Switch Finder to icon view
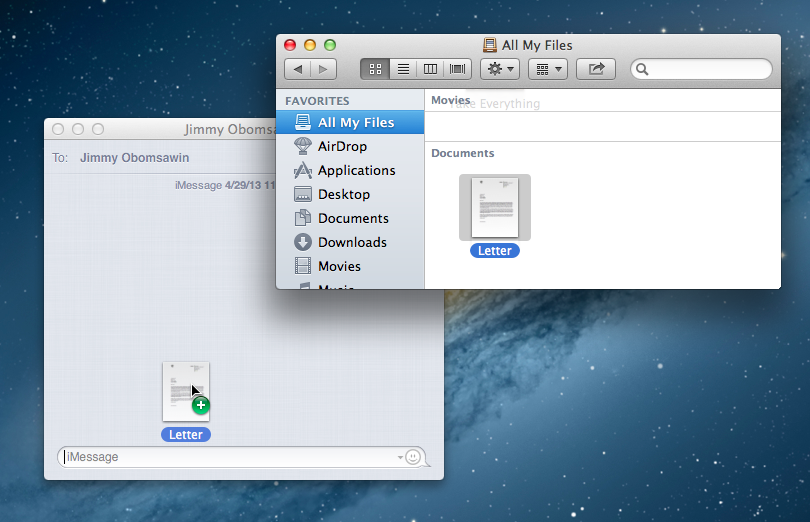Image resolution: width=810 pixels, height=522 pixels. [x=375, y=69]
